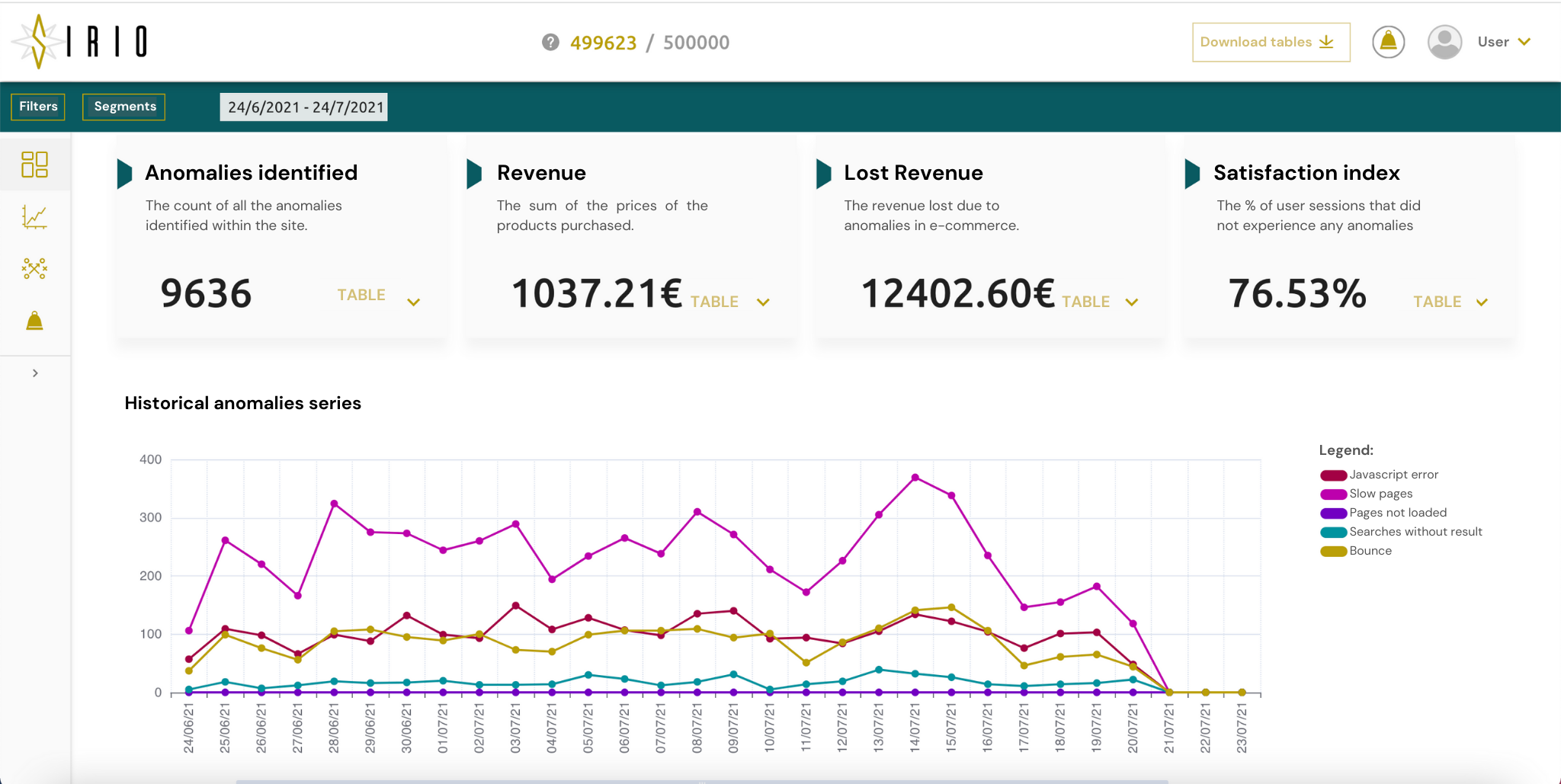1561x784 pixels.
Task: Click the SIRIO logo
Action: [79, 41]
